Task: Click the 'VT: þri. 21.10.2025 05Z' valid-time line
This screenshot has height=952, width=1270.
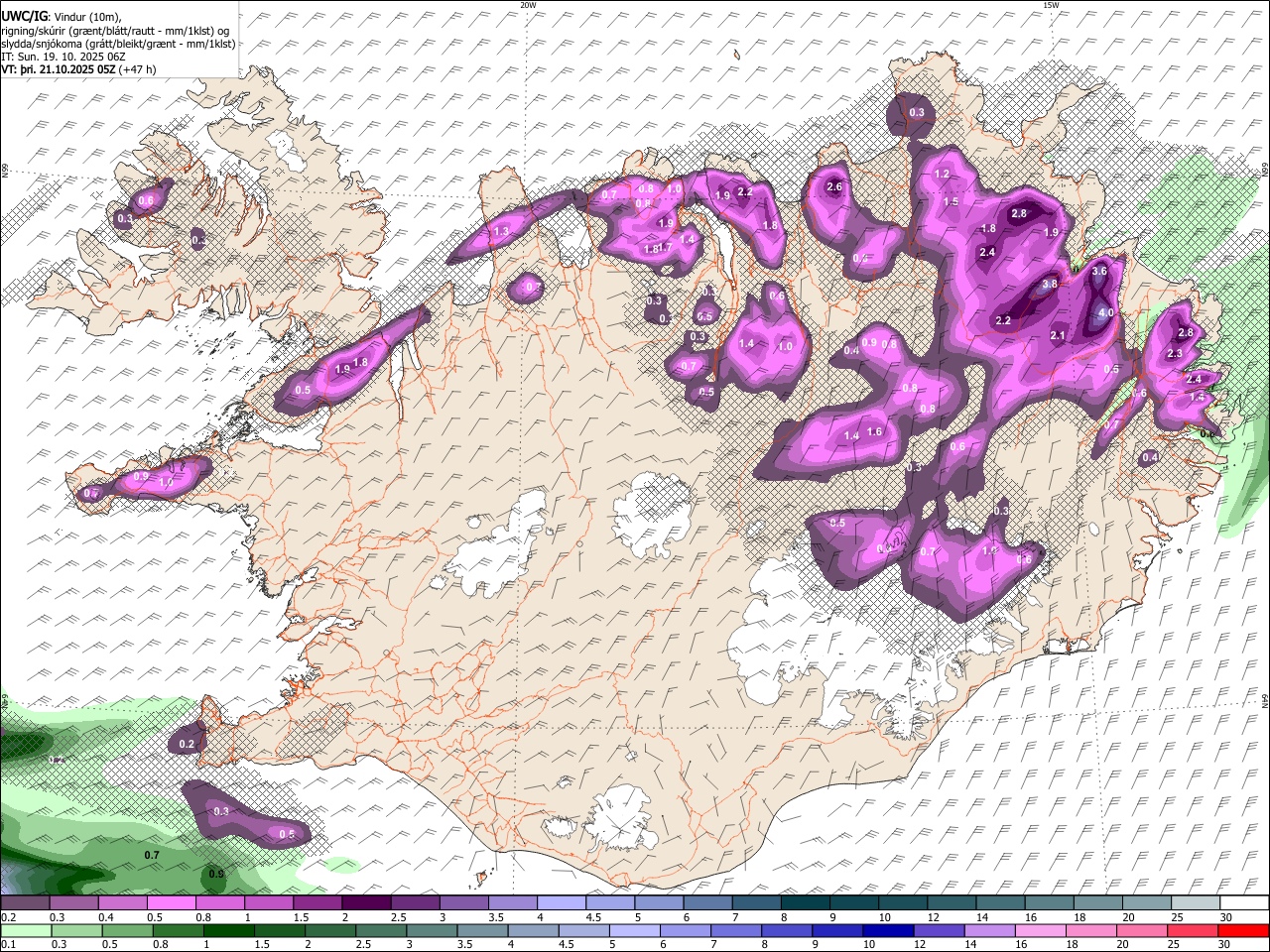Action: pos(79,69)
